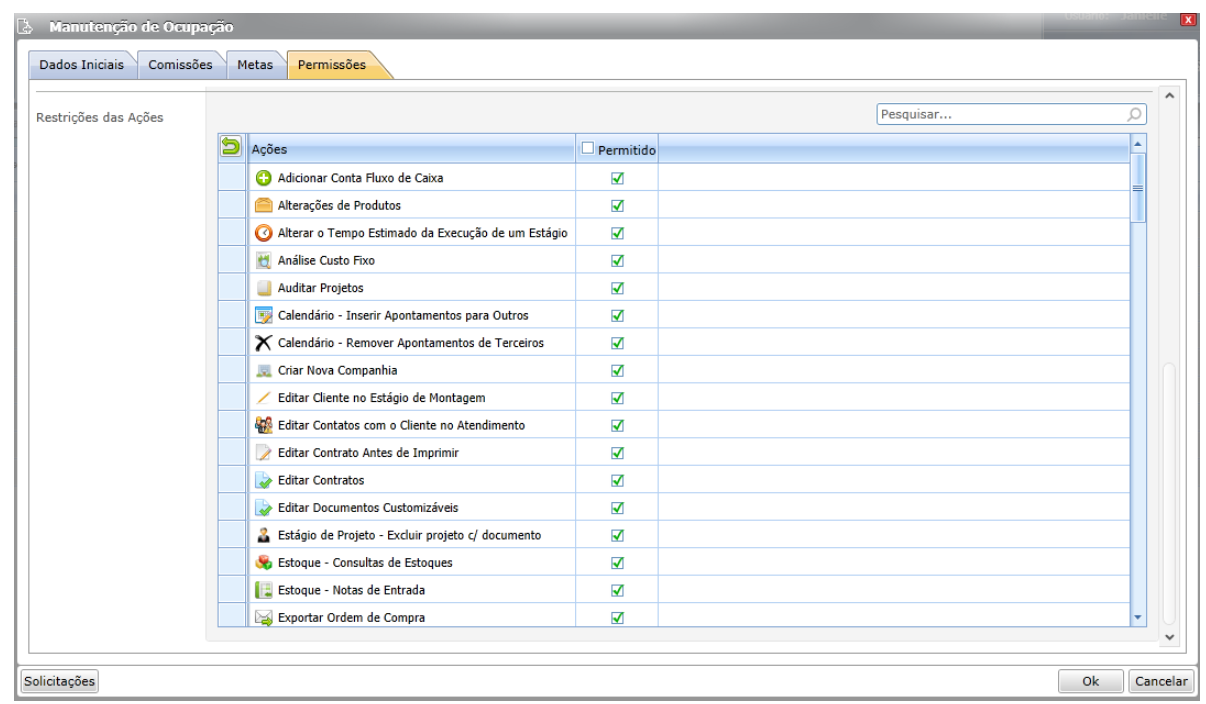Click the people icon for Editar Contatos com o Cliente
This screenshot has width=1206, height=704.
point(262,425)
